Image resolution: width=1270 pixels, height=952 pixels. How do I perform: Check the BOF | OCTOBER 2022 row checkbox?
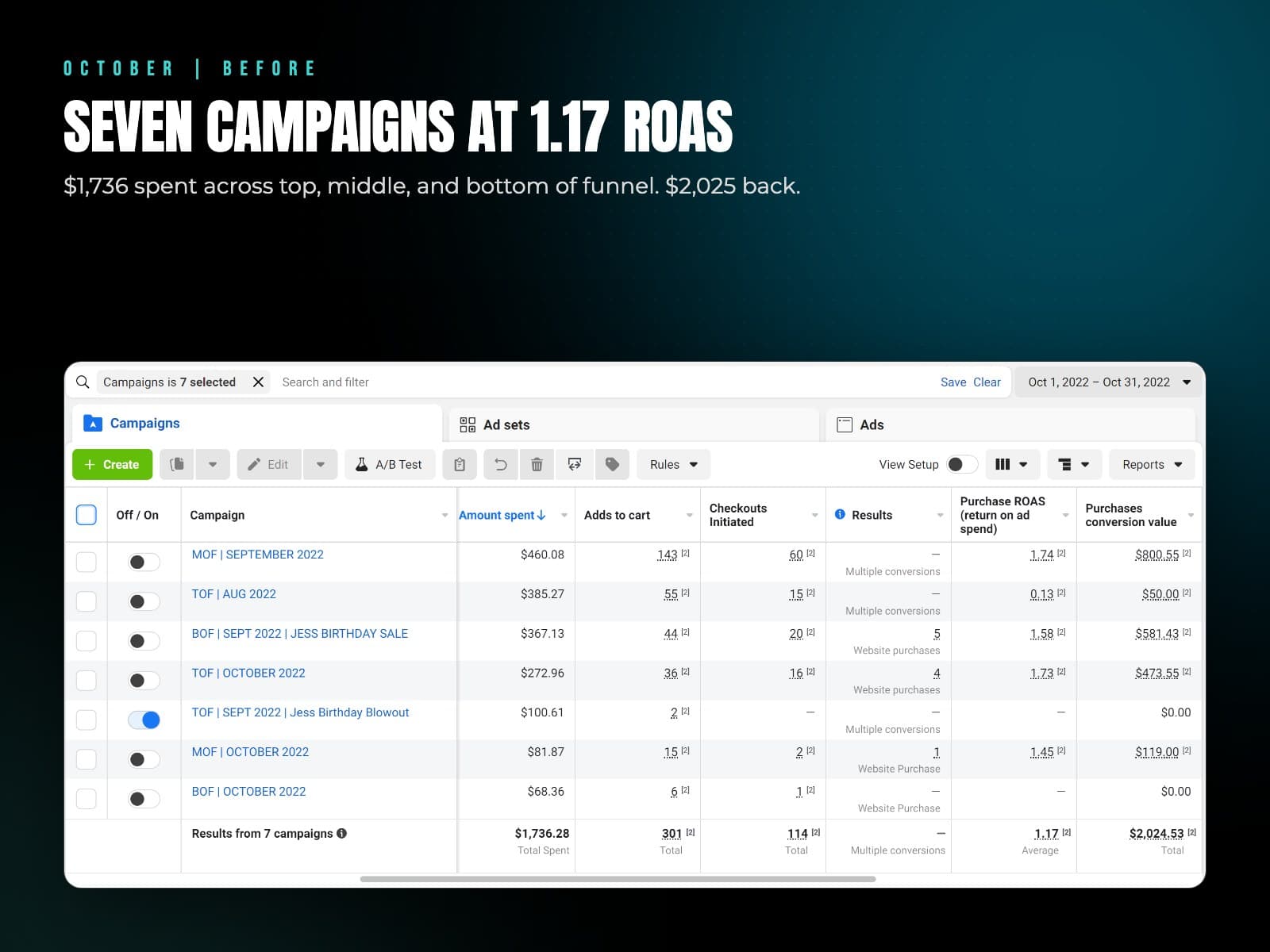coord(87,799)
